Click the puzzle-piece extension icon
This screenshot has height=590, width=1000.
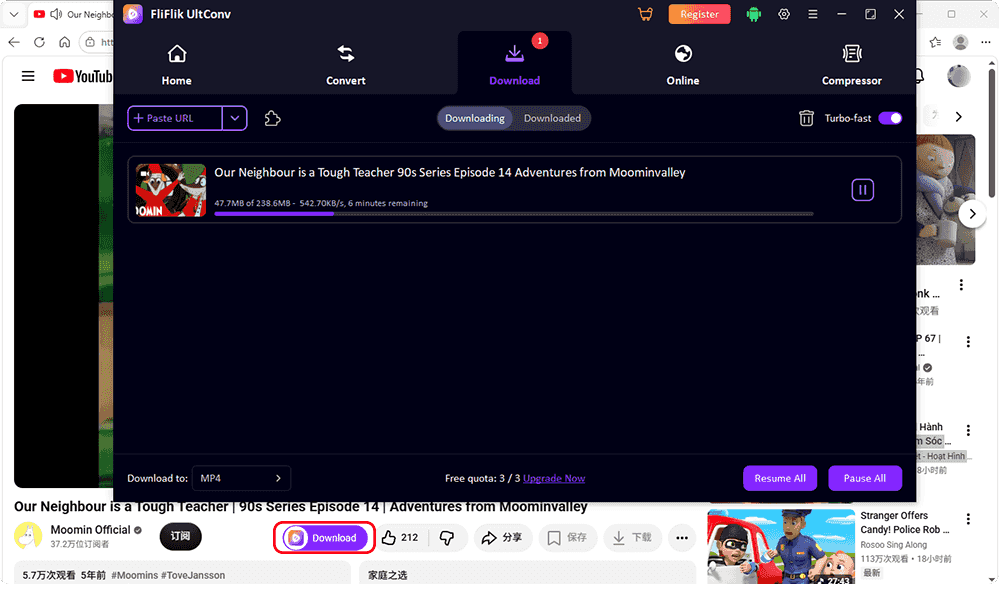(272, 118)
